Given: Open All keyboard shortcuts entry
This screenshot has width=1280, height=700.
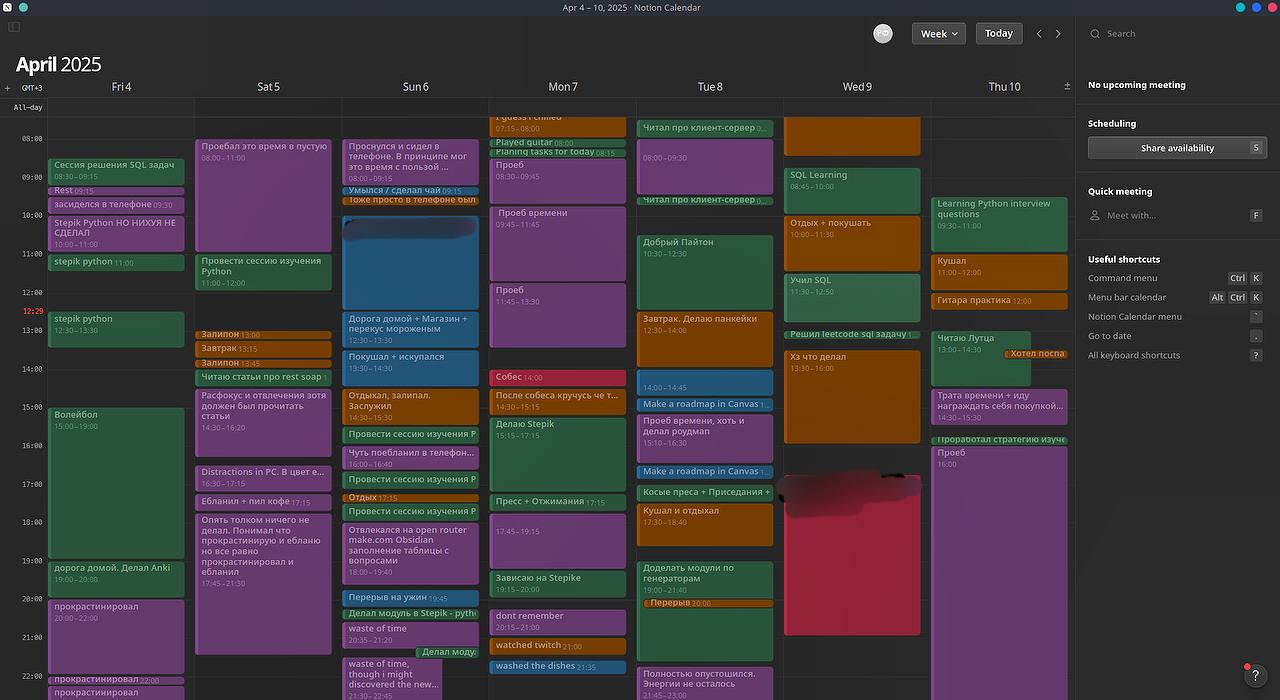Looking at the screenshot, I should tap(1133, 355).
